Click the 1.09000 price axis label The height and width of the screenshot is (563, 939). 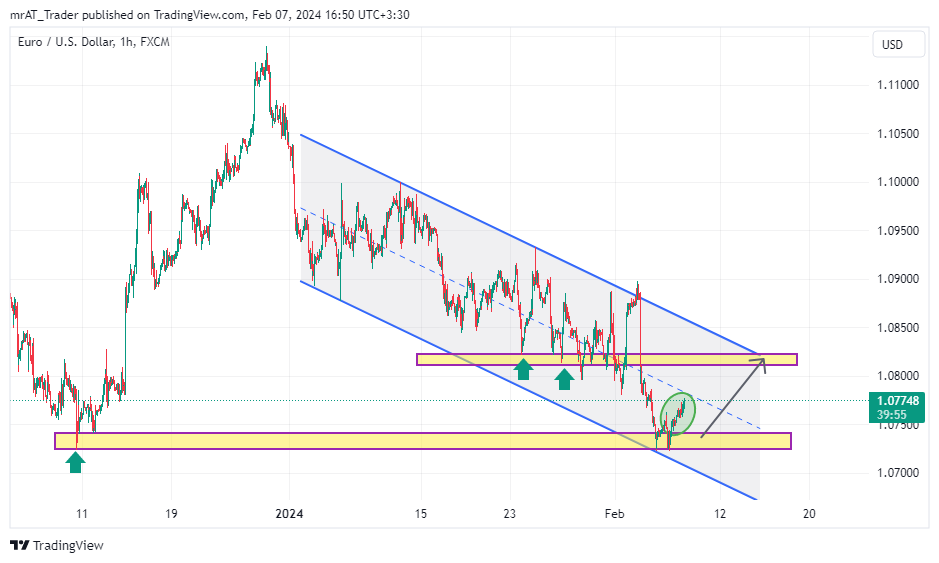tap(898, 279)
